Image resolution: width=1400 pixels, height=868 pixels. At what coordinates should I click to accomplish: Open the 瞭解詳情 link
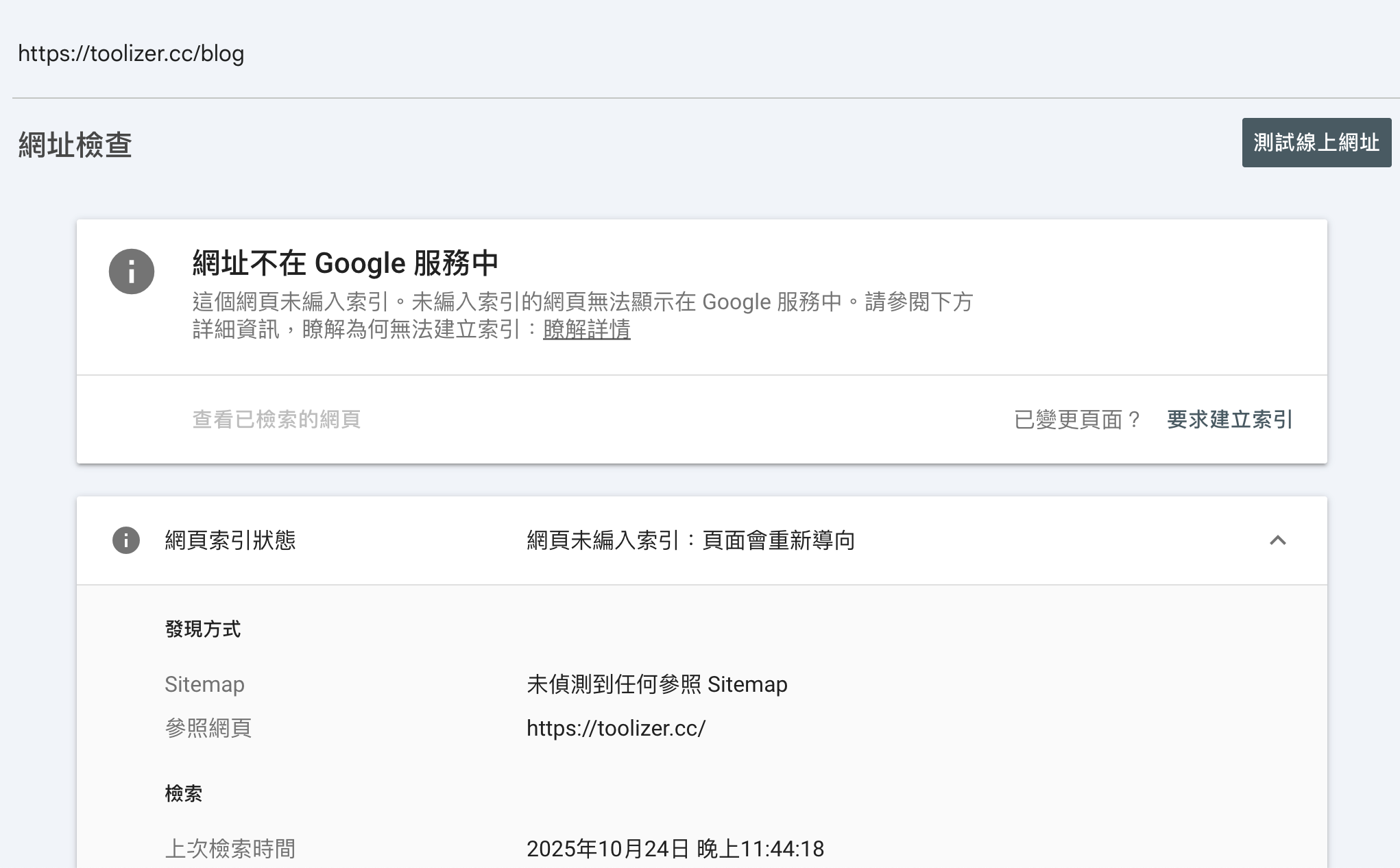point(586,330)
